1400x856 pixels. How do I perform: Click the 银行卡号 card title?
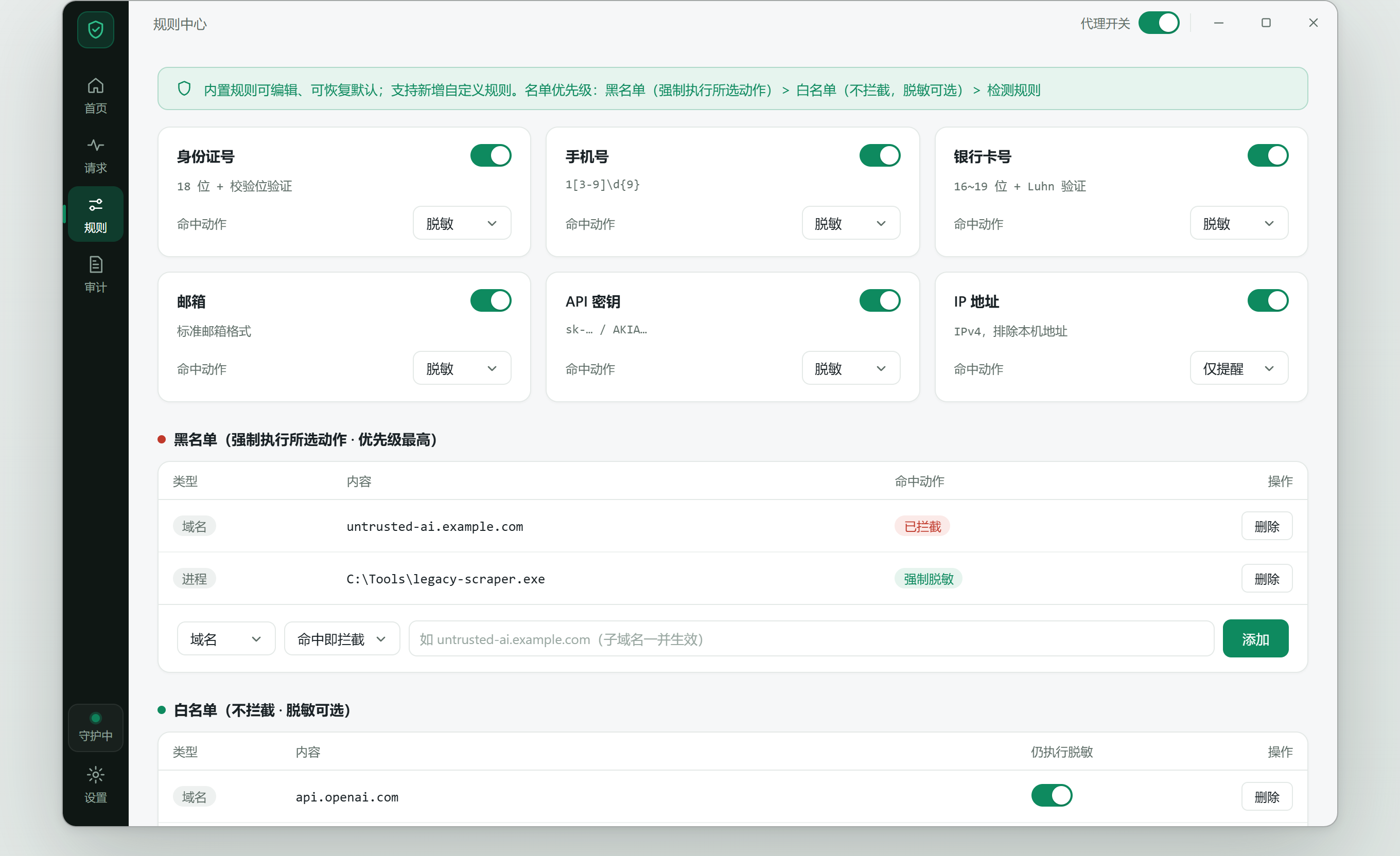coord(983,156)
